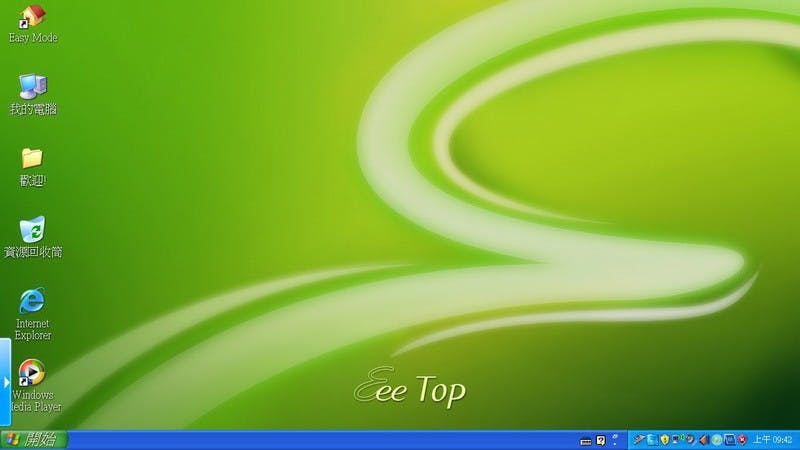The height and width of the screenshot is (450, 800).
Task: Select the Internet Explorer desktop icon
Action: (x=32, y=301)
